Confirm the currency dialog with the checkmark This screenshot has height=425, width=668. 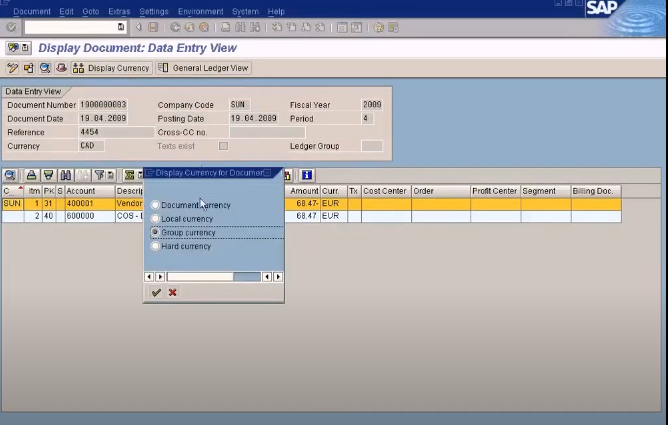[x=156, y=292]
